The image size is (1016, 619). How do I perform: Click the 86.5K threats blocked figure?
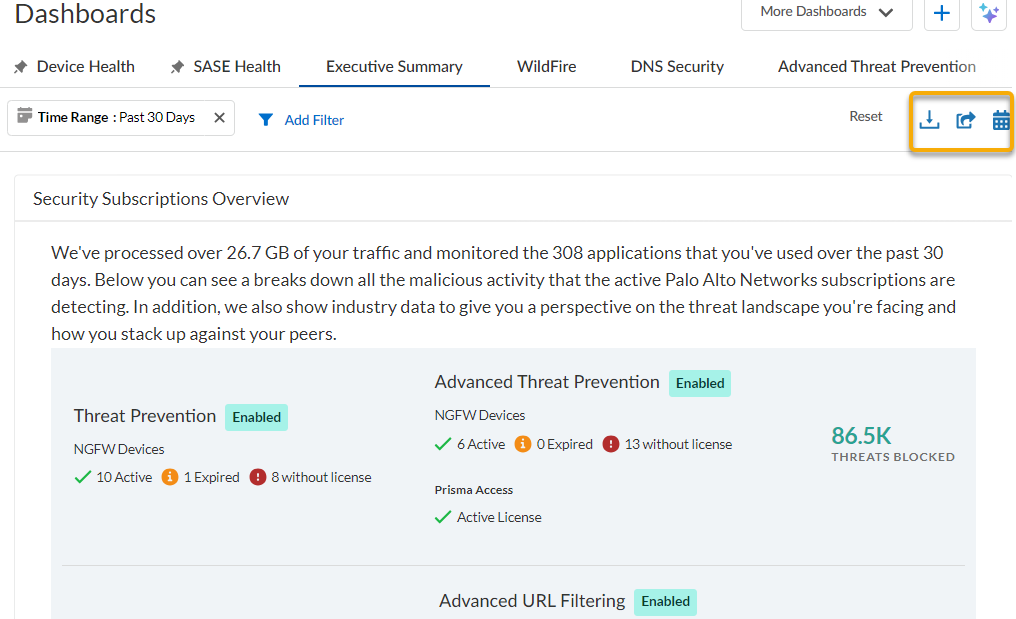861,436
